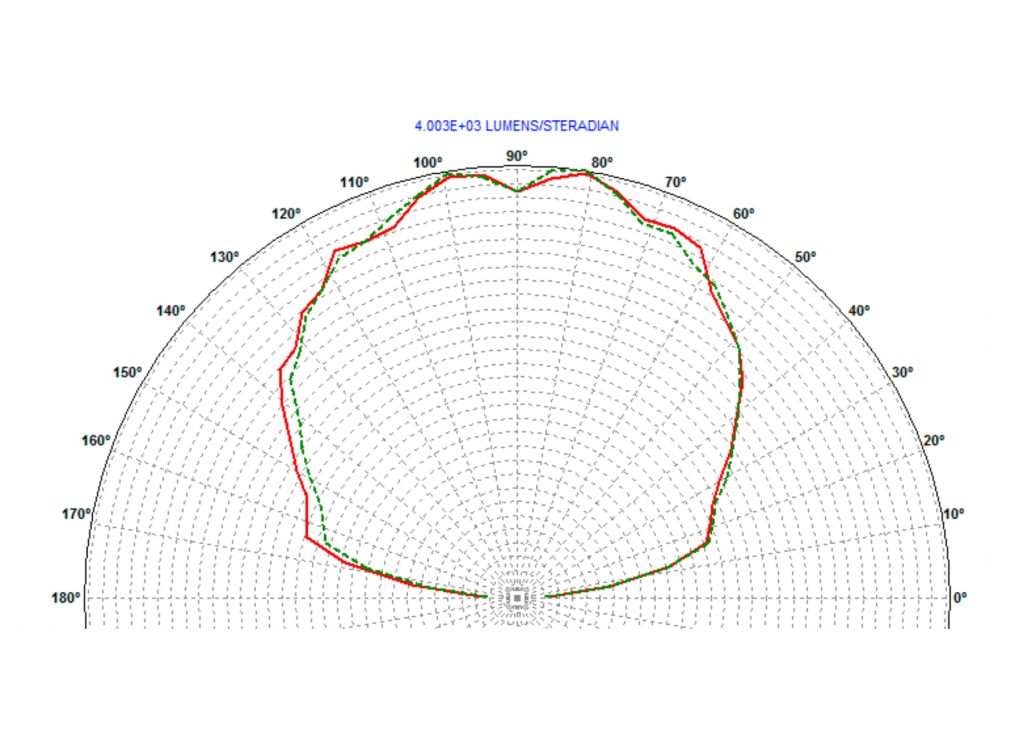Select the 10° angle label
The image size is (1024, 754).
pyautogui.click(x=954, y=514)
